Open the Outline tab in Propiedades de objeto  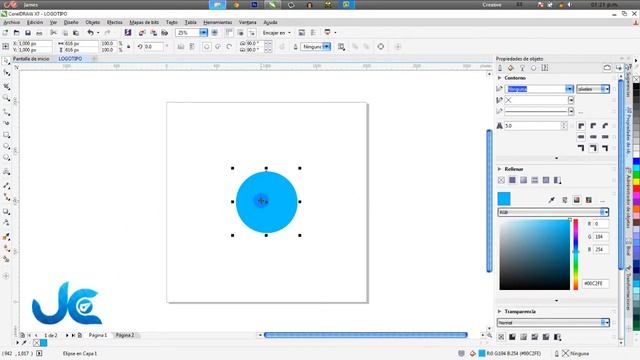pos(500,68)
